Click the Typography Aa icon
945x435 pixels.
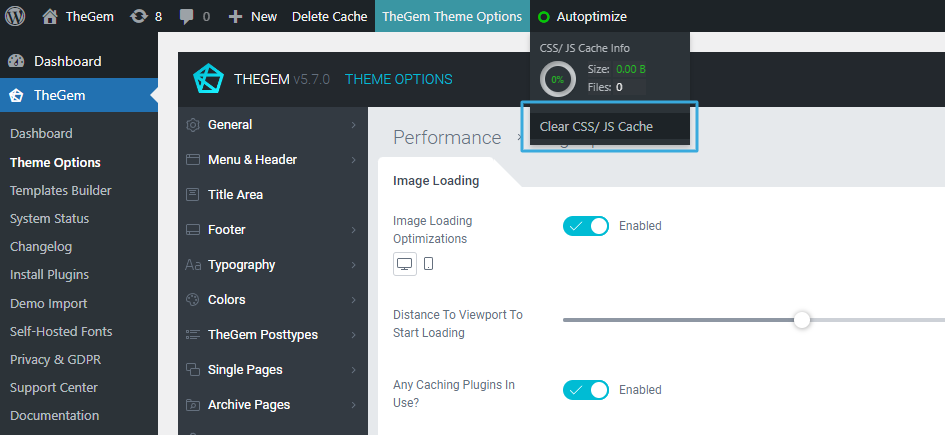(x=193, y=265)
